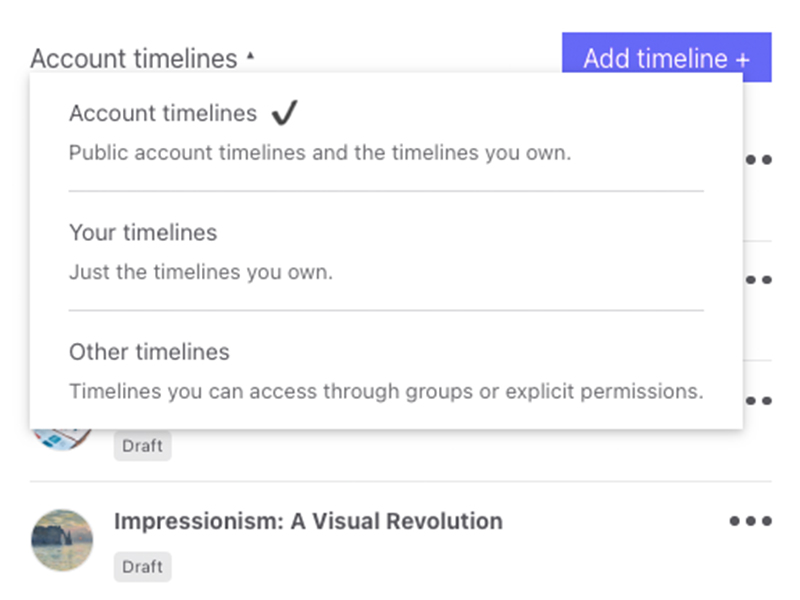
Task: Open the second row's three-dot menu
Action: [758, 280]
